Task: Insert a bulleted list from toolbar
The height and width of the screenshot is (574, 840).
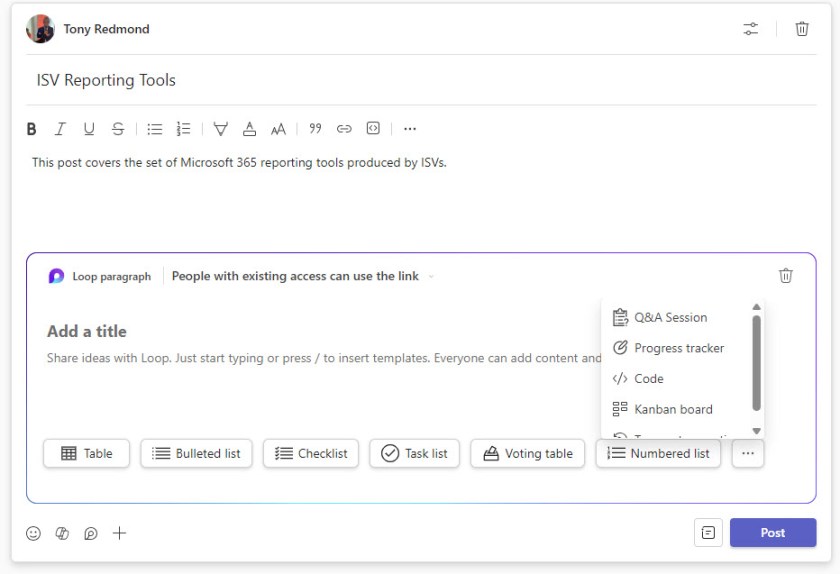Action: pyautogui.click(x=155, y=129)
